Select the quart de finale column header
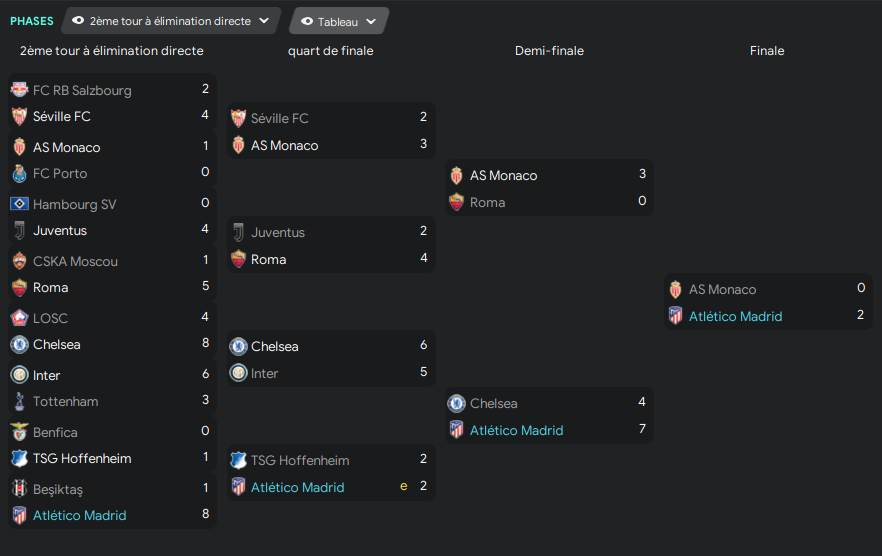Image resolution: width=882 pixels, height=556 pixels. (x=330, y=51)
